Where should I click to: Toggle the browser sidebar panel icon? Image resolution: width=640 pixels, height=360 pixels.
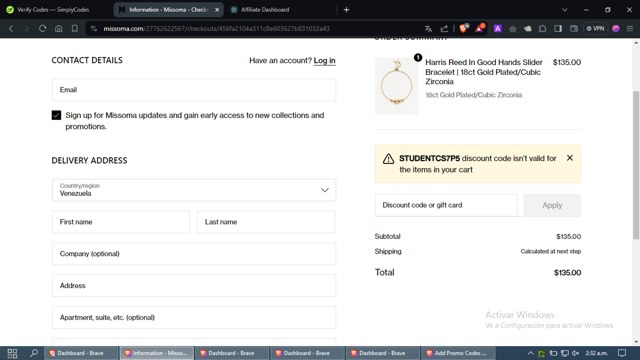click(558, 29)
